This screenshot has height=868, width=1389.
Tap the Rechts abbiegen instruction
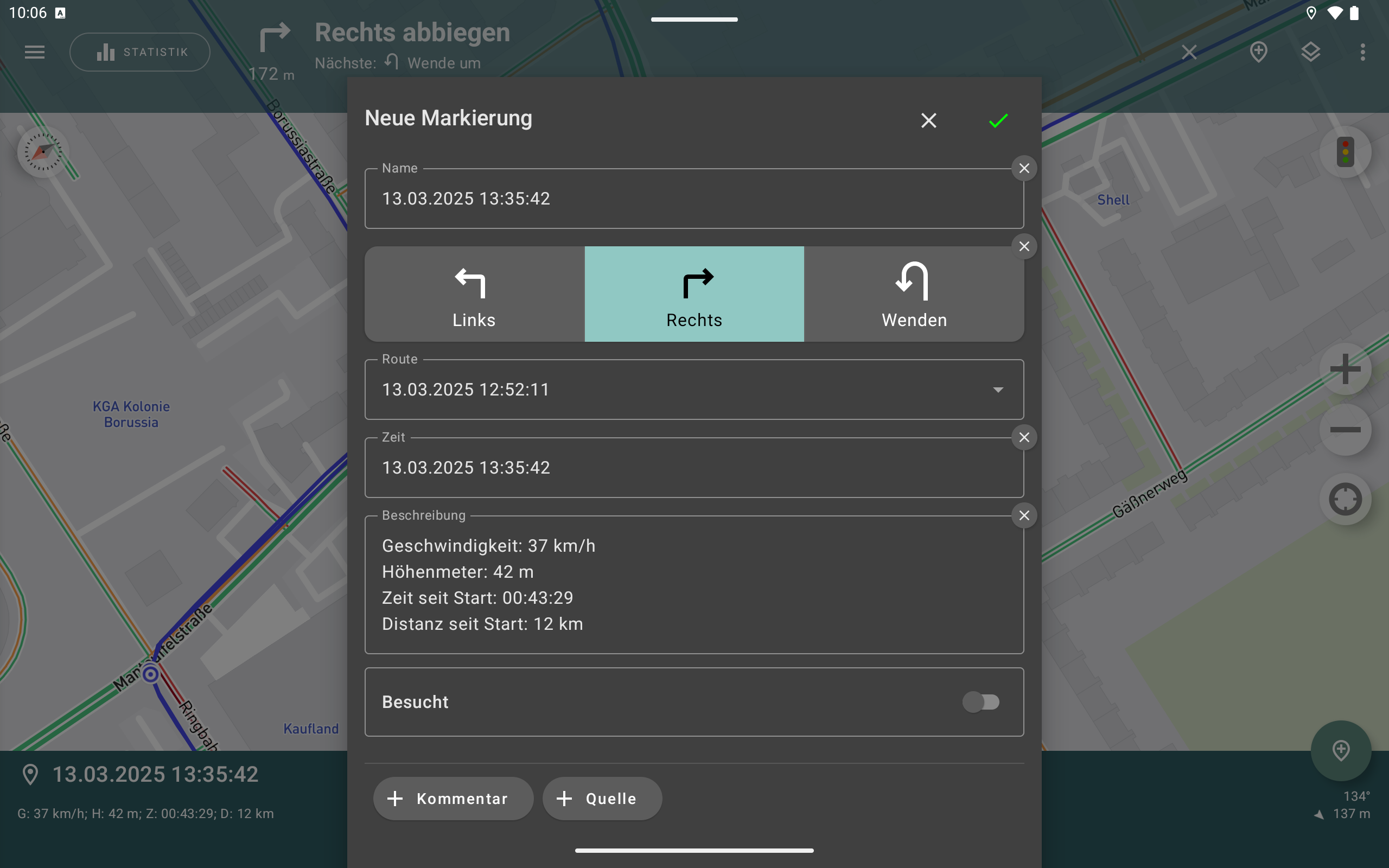(x=412, y=33)
